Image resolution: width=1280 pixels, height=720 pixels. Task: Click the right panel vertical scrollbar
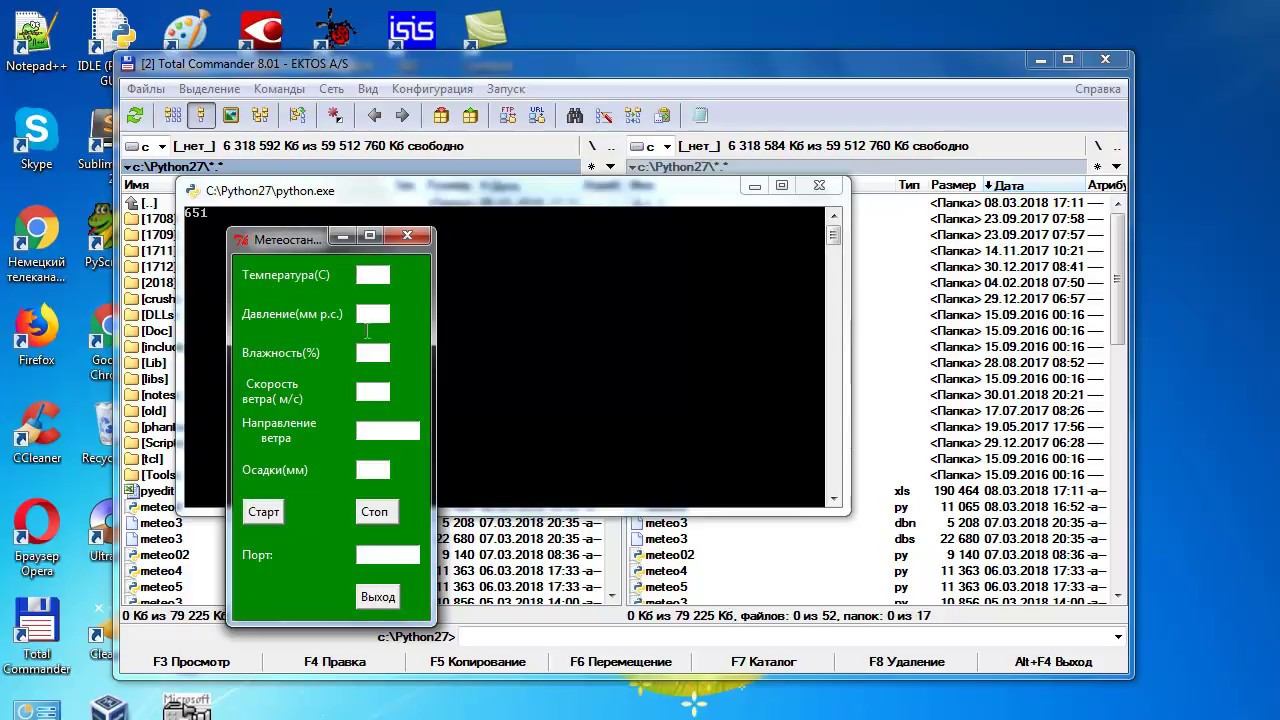click(1117, 400)
